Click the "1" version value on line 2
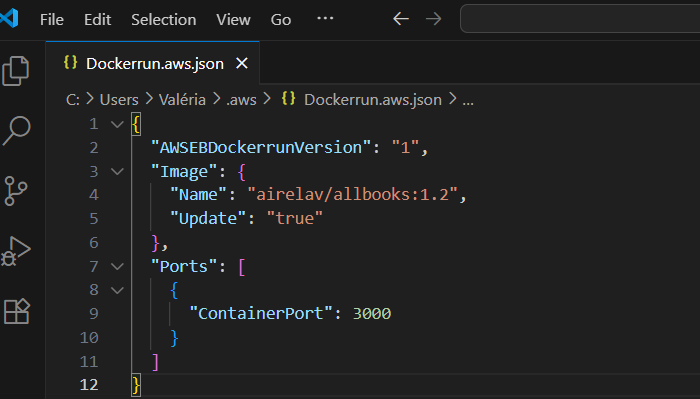Viewport: 700px width, 399px height. point(405,147)
